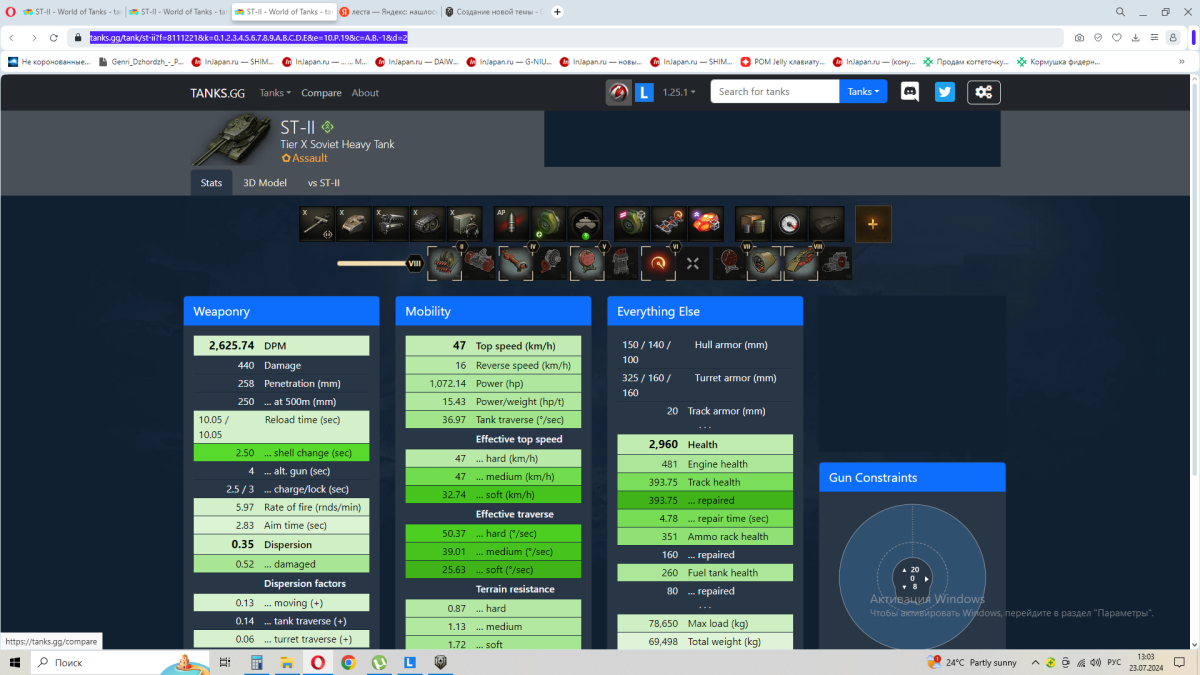Click the 481 Engine health row

pyautogui.click(x=705, y=464)
